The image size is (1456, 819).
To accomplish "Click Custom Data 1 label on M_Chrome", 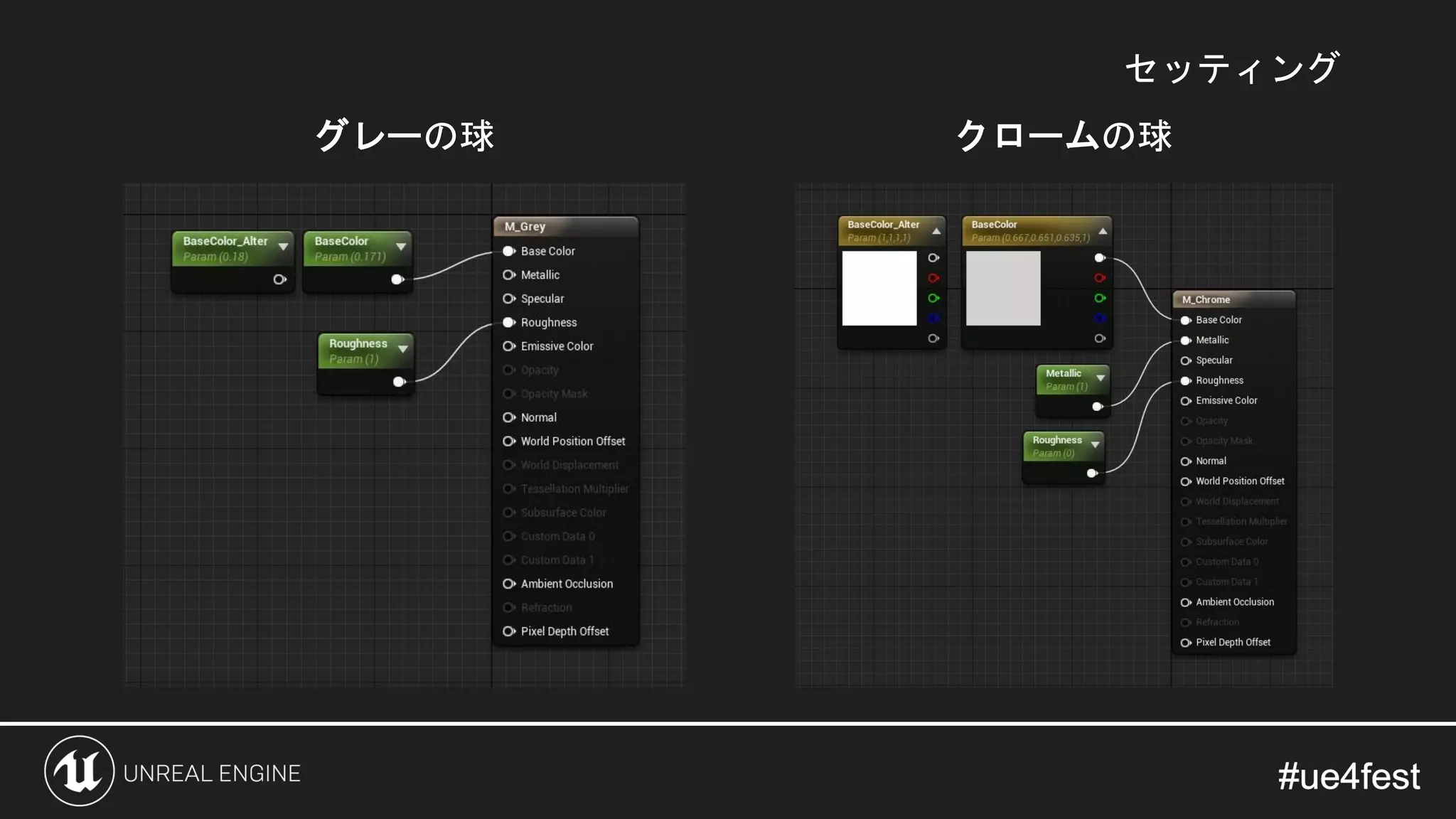I will coord(1226,582).
